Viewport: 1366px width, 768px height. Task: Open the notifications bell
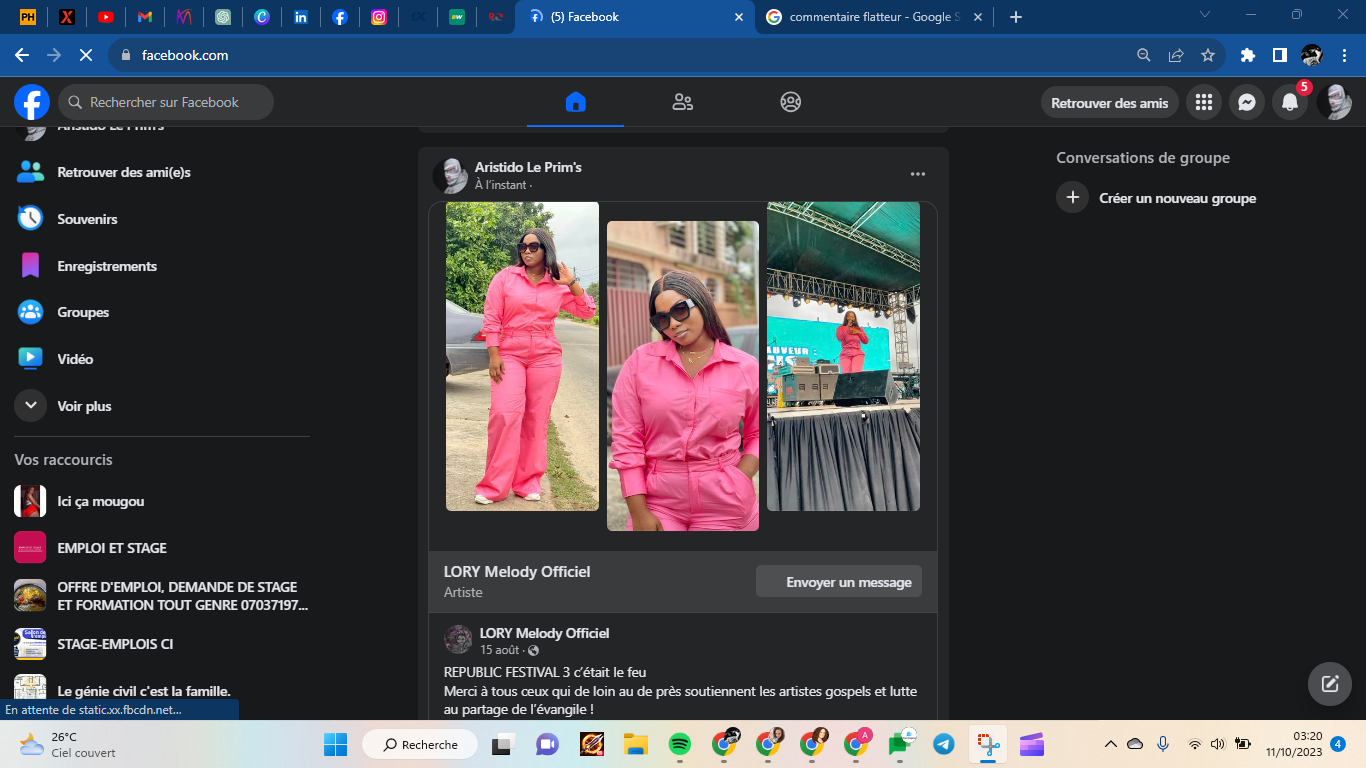pos(1290,102)
